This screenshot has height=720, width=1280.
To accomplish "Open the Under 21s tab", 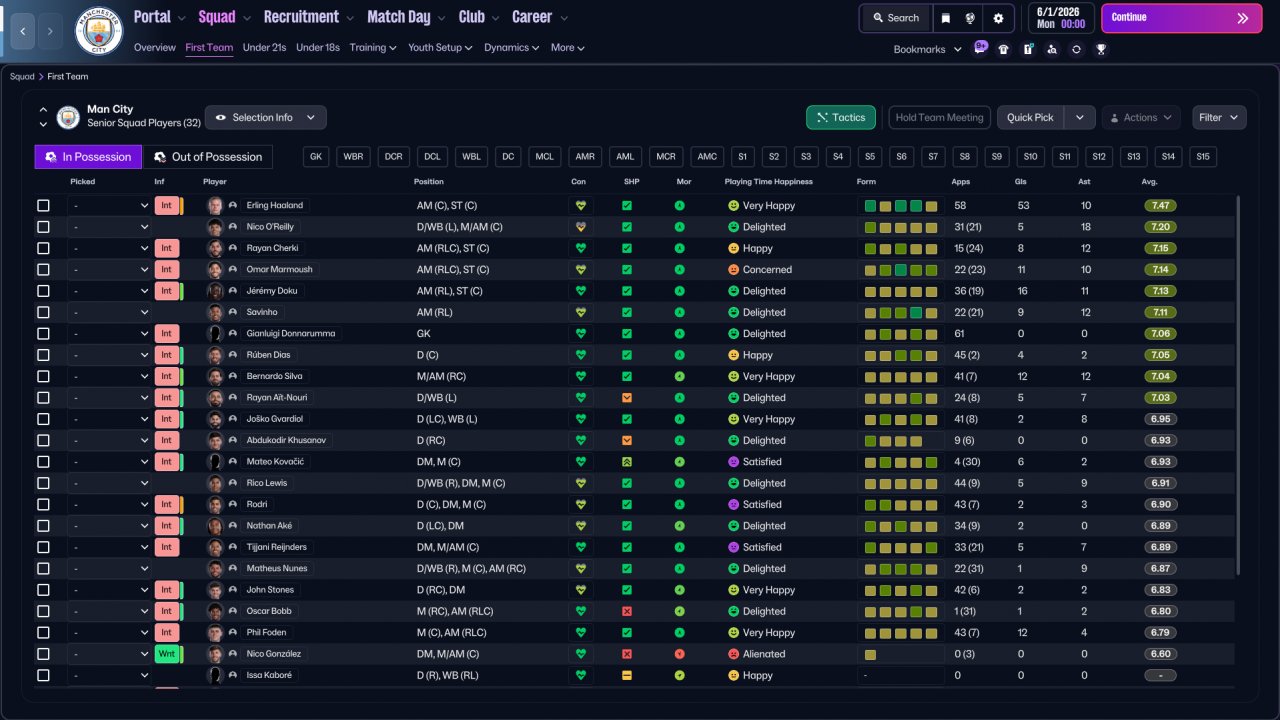I will (264, 47).
